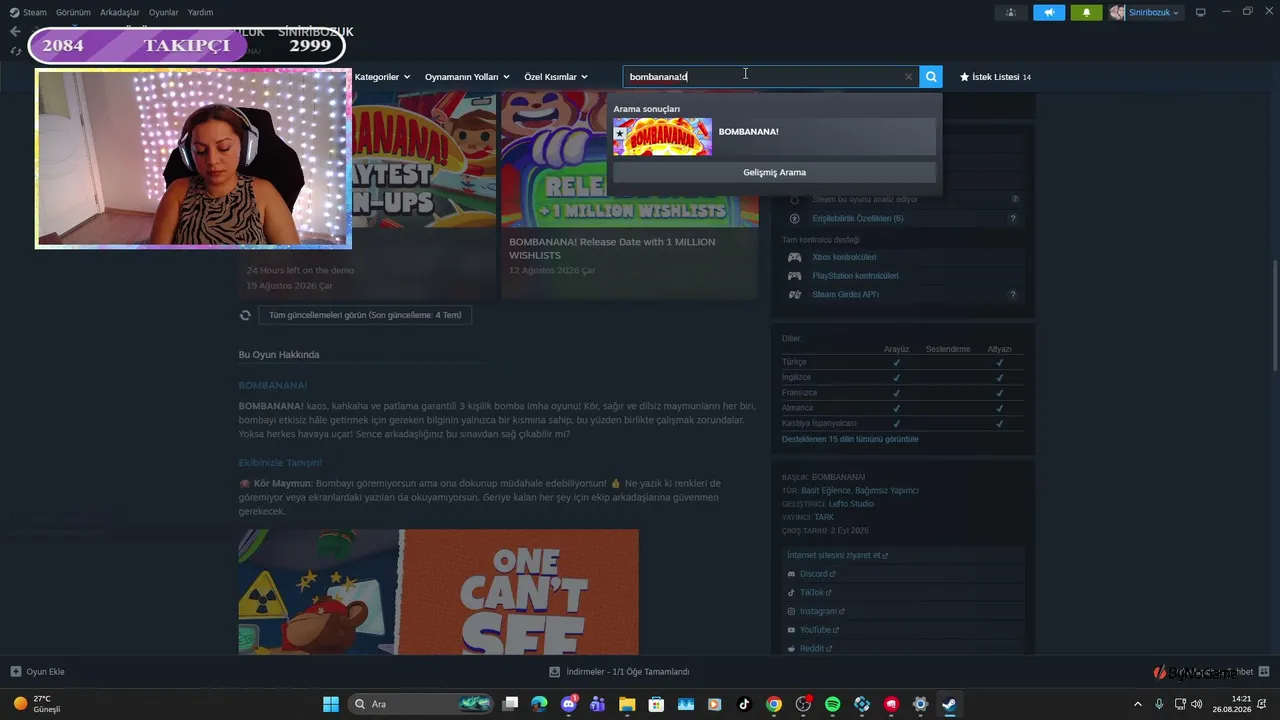Open Spotify from the taskbar
1280x720 pixels.
[832, 704]
